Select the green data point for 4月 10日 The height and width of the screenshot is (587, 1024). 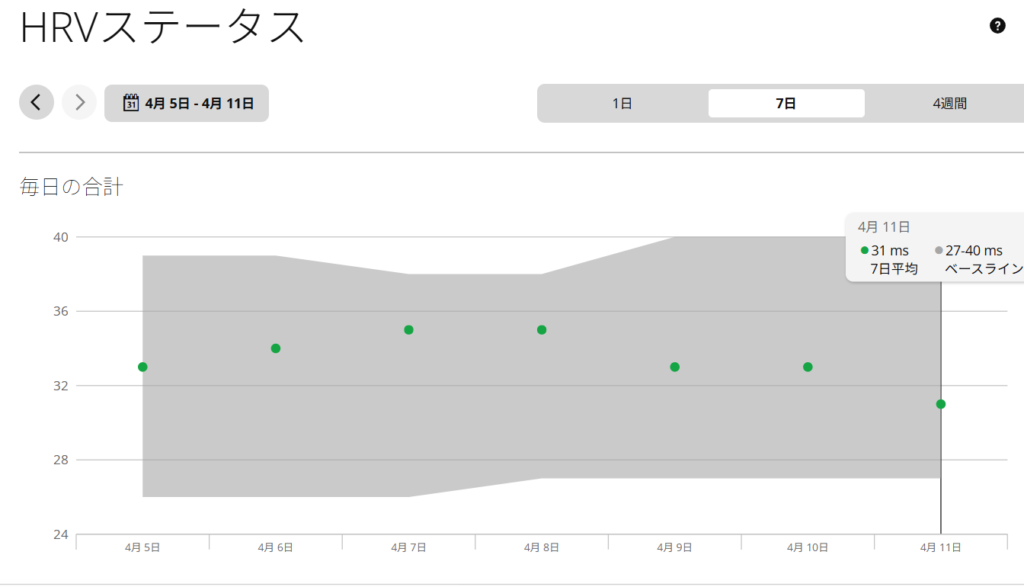click(x=808, y=367)
